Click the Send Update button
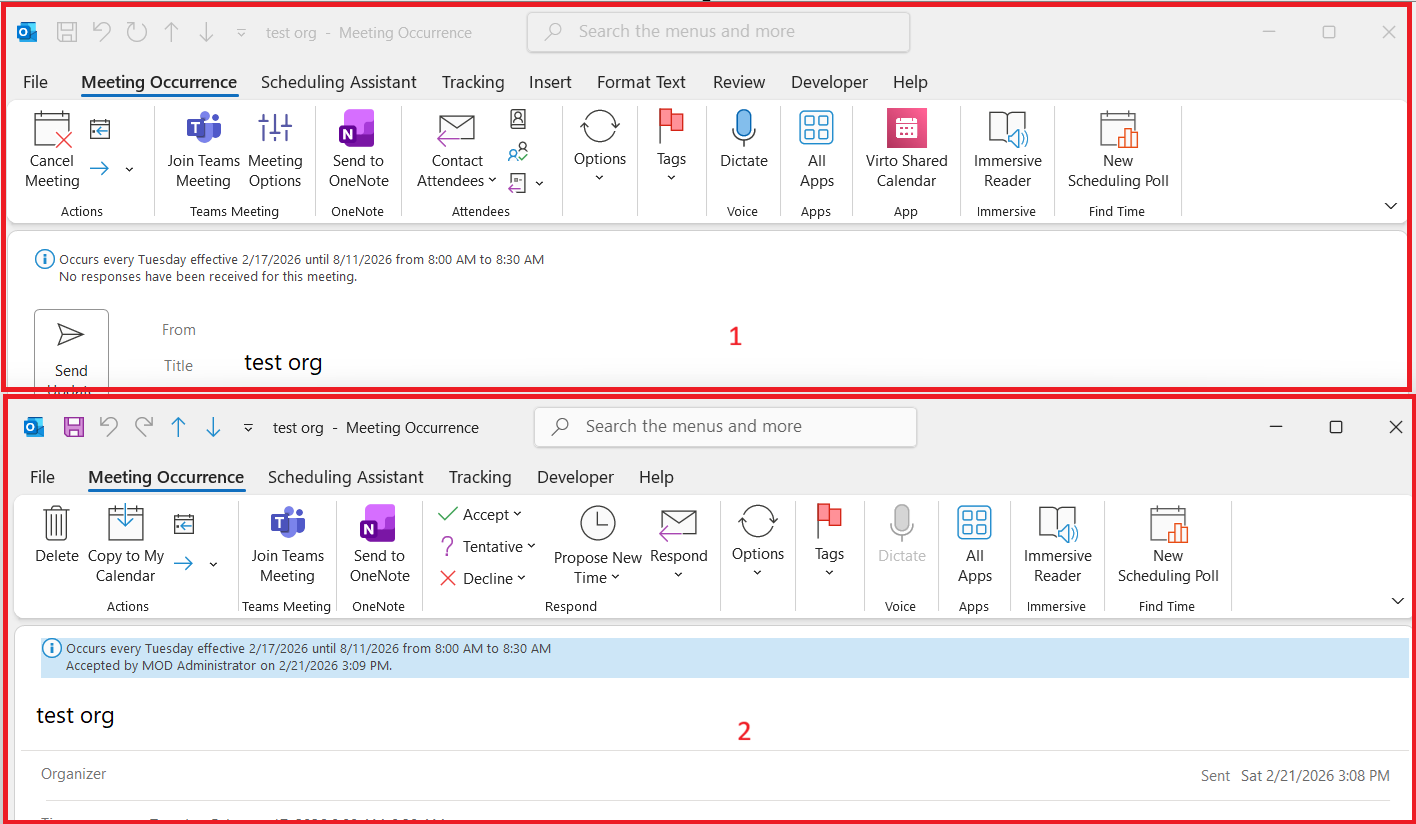Image resolution: width=1416 pixels, height=824 pixels. coord(71,350)
